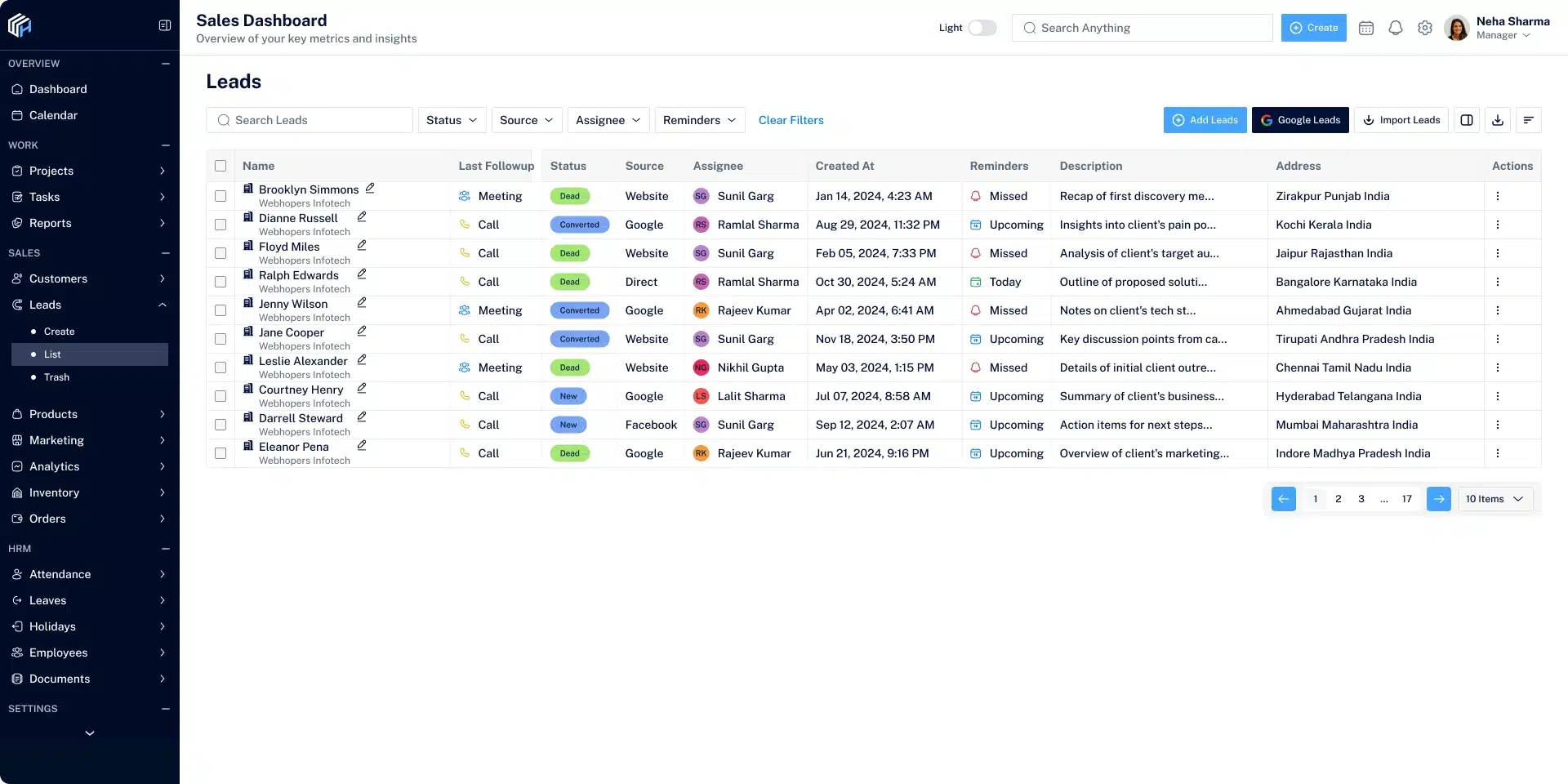
Task: Sort by the Created At column header
Action: pos(844,166)
